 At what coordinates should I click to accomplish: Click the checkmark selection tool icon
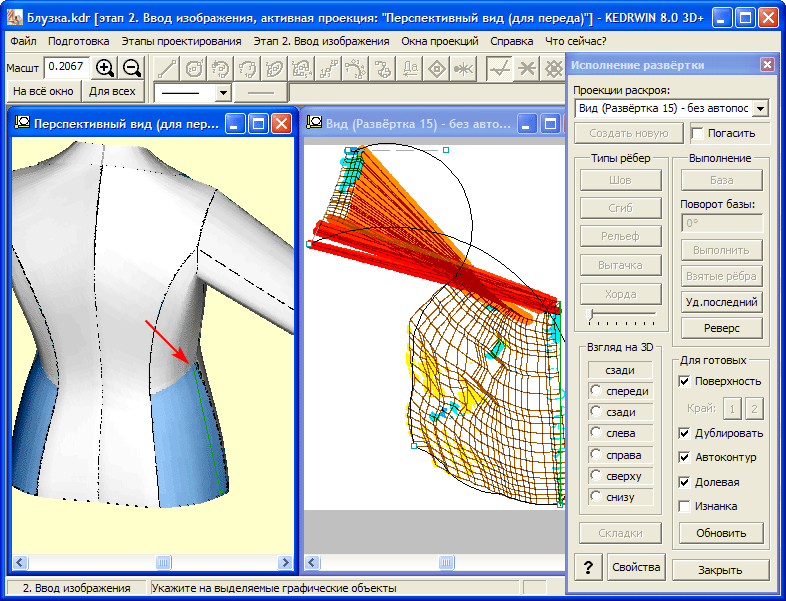click(500, 68)
